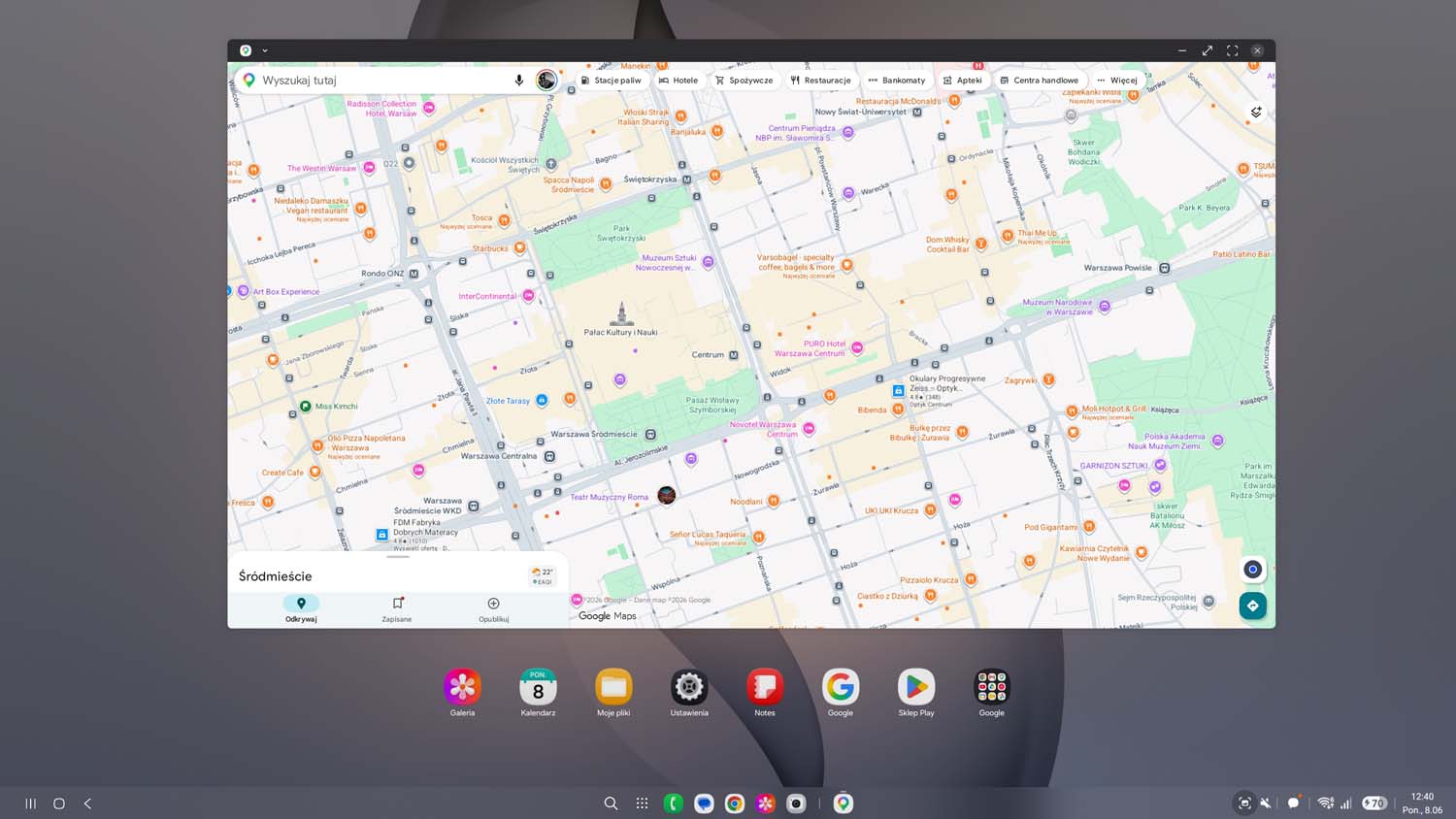
Task: Tap the Create Cafe pin
Action: [314, 473]
